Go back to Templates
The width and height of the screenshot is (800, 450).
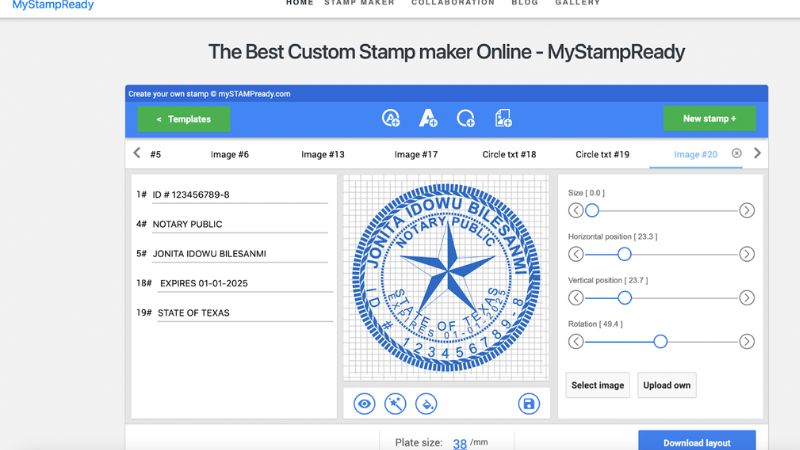pyautogui.click(x=184, y=119)
